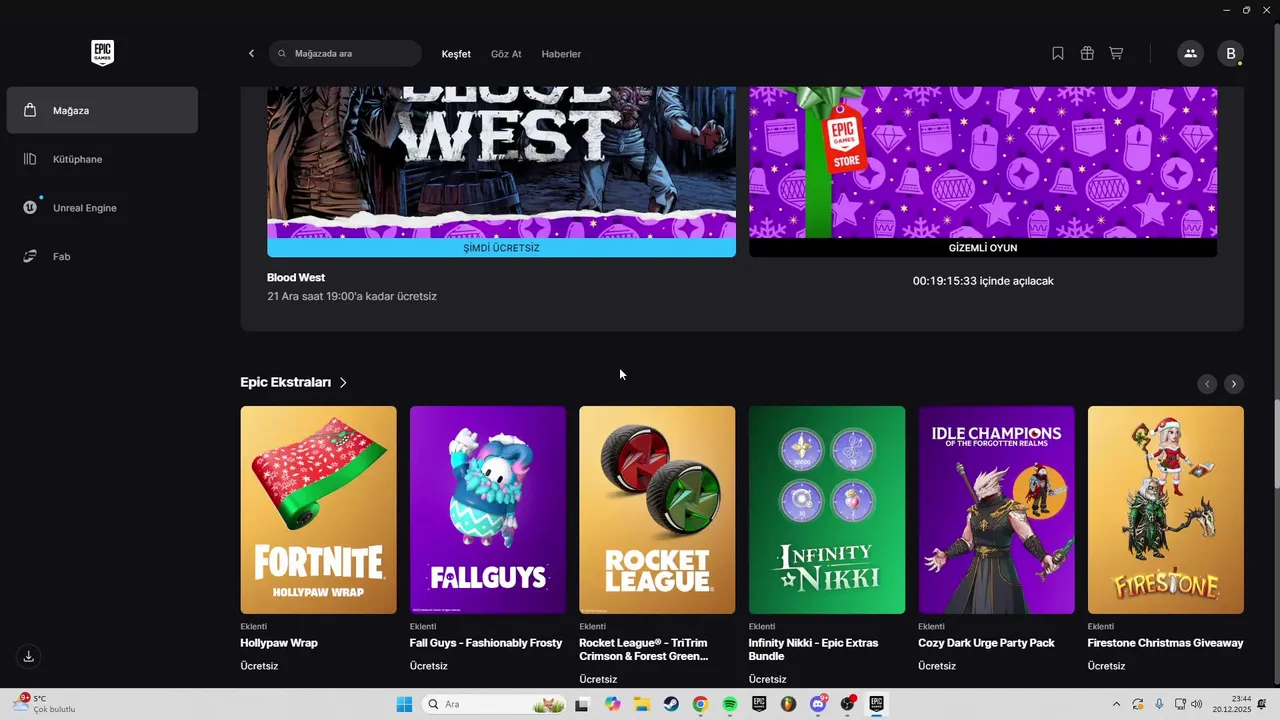Open the Unreal Engine section
The height and width of the screenshot is (720, 1280).
pos(102,208)
